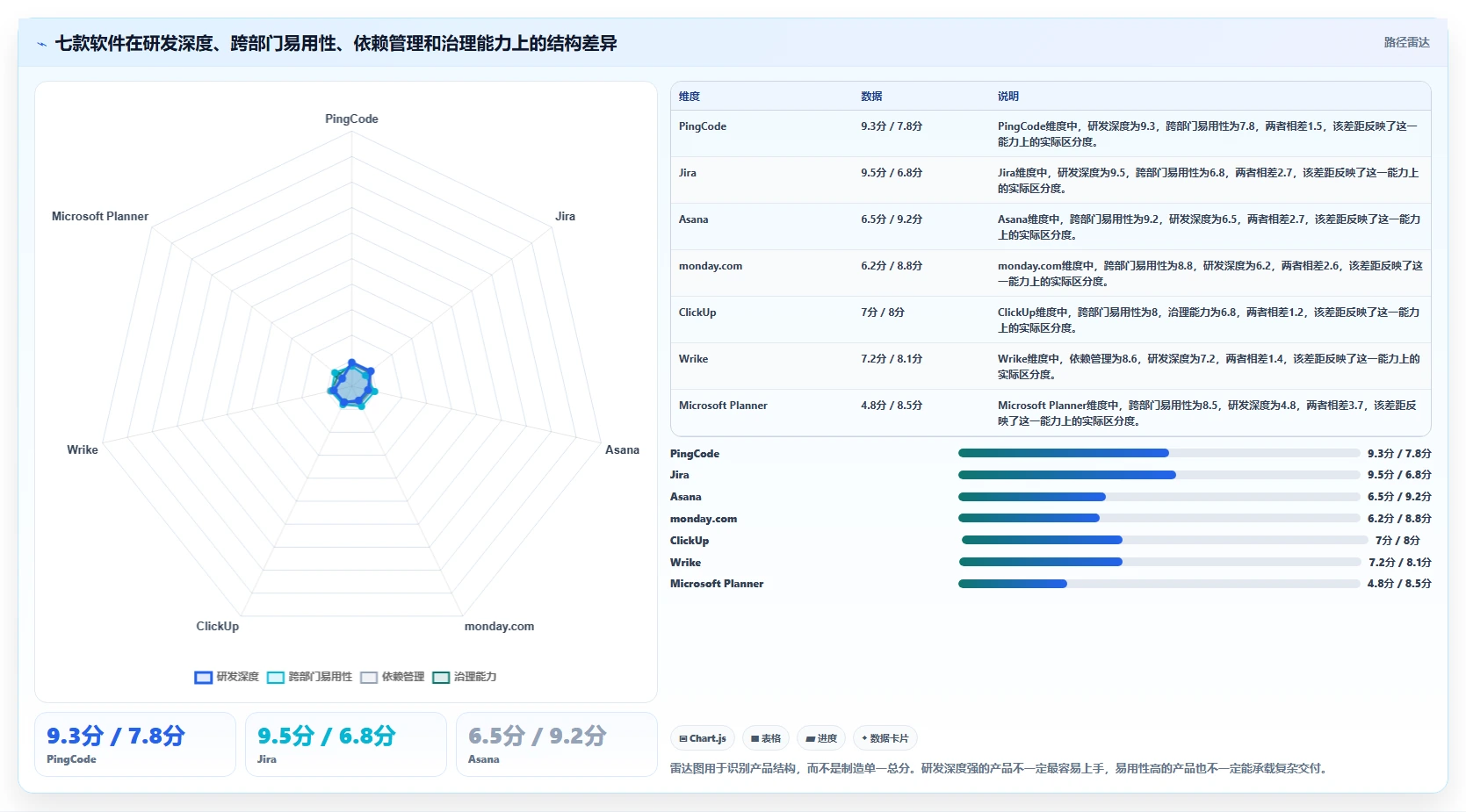Viewport: 1466px width, 812px height.
Task: Open the Asana 6.5分 / 9.2分 data card
Action: (x=557, y=744)
